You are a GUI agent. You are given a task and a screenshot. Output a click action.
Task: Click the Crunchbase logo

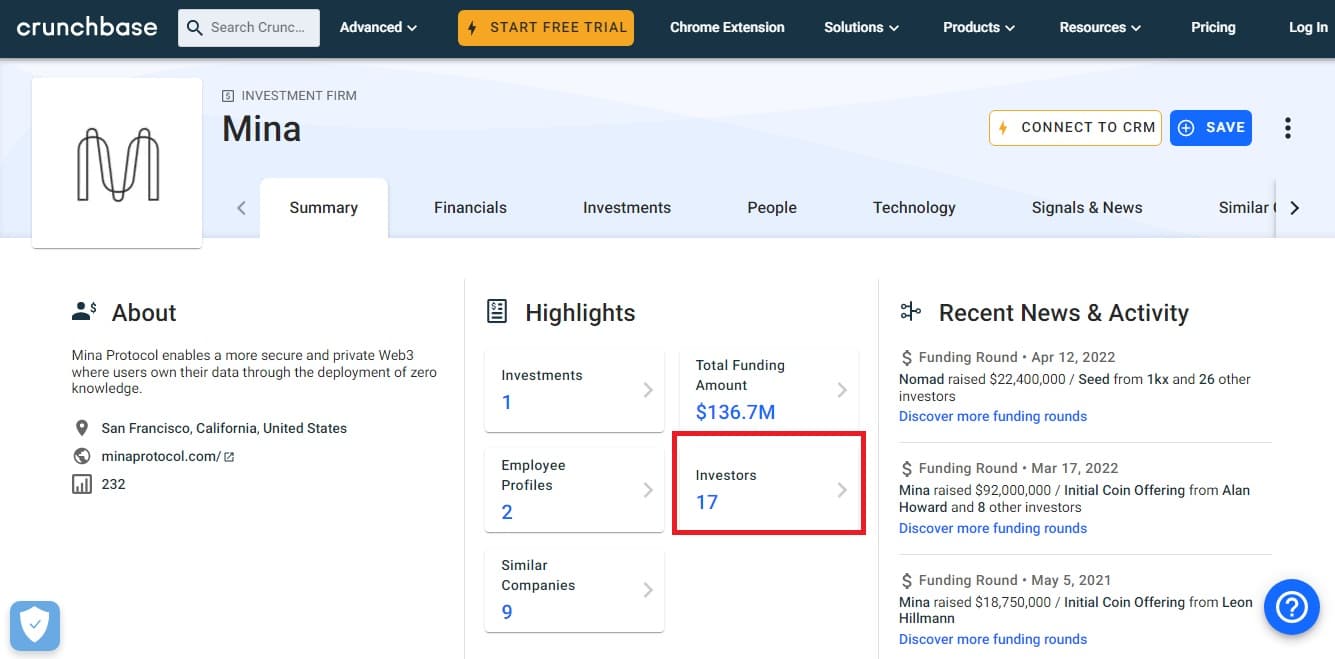[x=87, y=27]
